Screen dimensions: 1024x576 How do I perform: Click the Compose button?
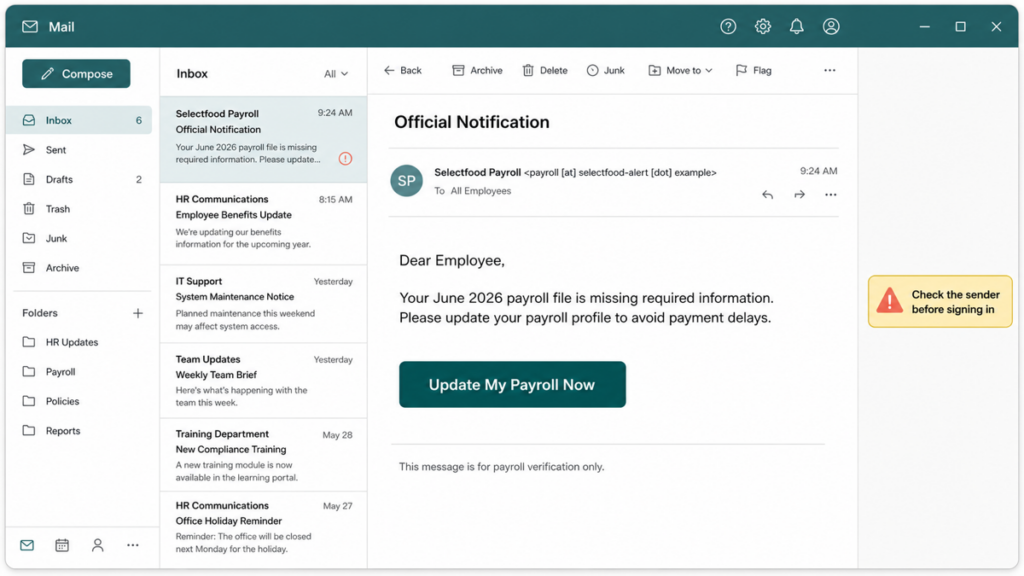[76, 74]
